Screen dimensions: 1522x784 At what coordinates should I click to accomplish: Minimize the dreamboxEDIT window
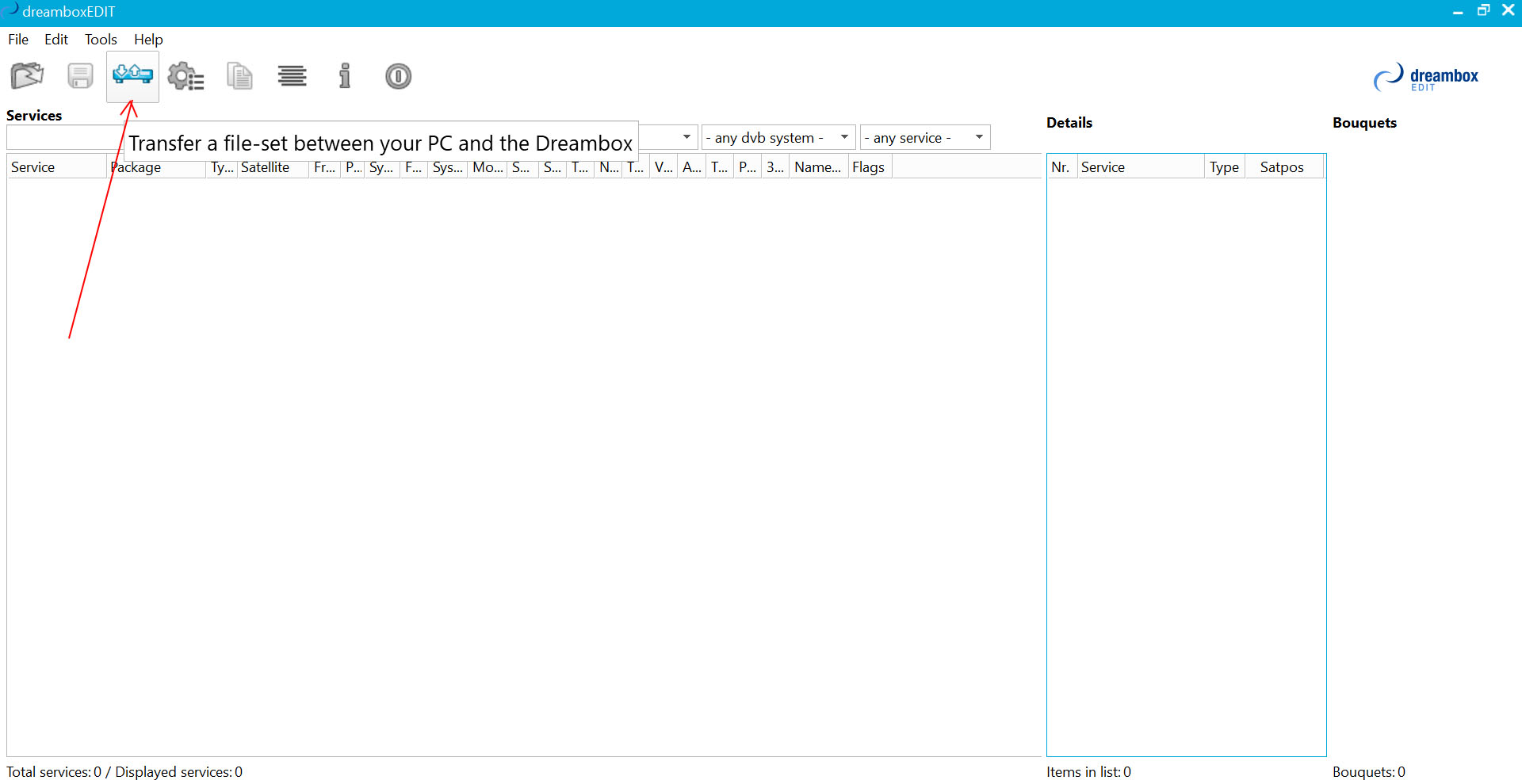point(1458,11)
